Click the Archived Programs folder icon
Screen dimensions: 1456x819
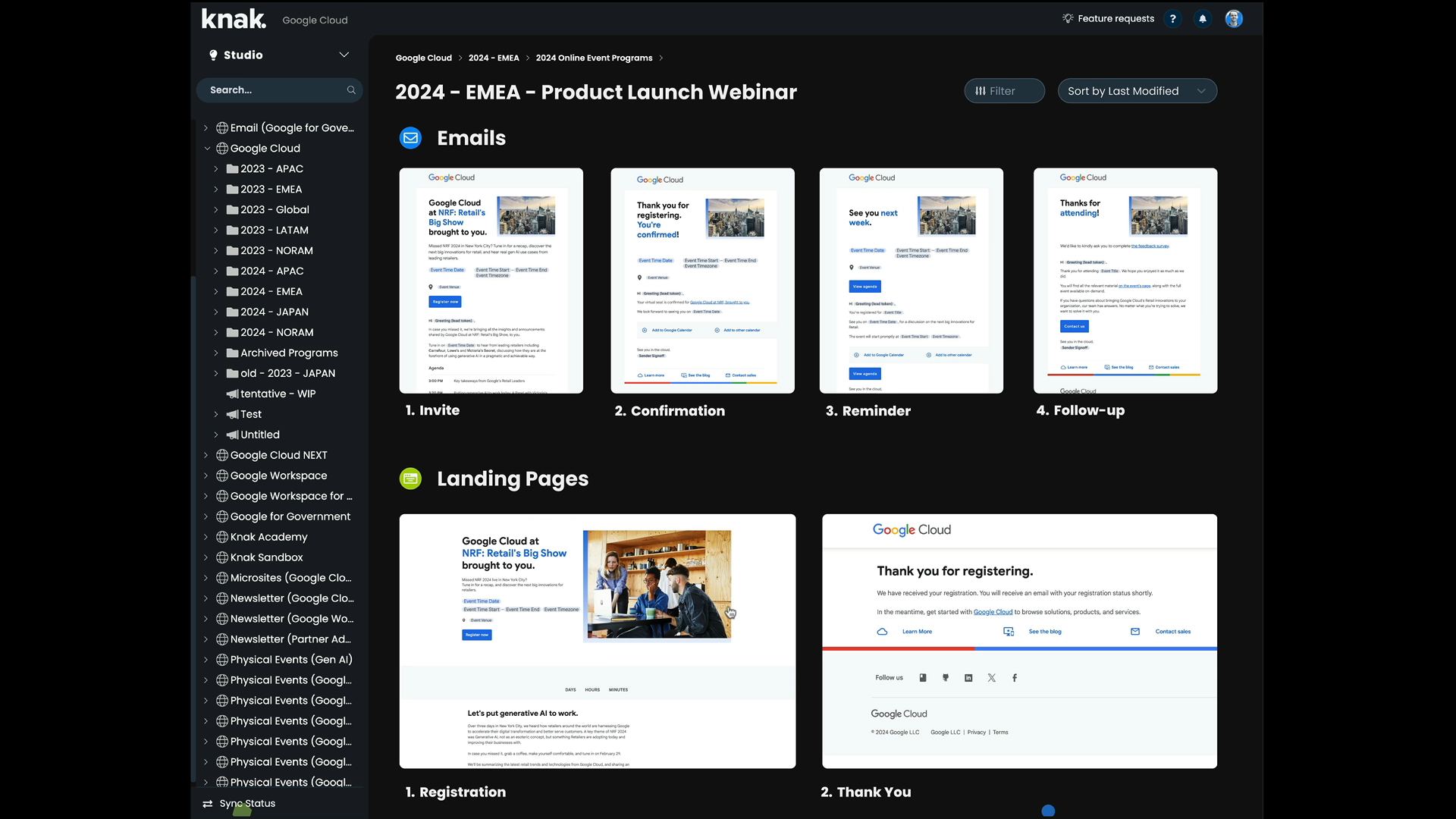[233, 353]
